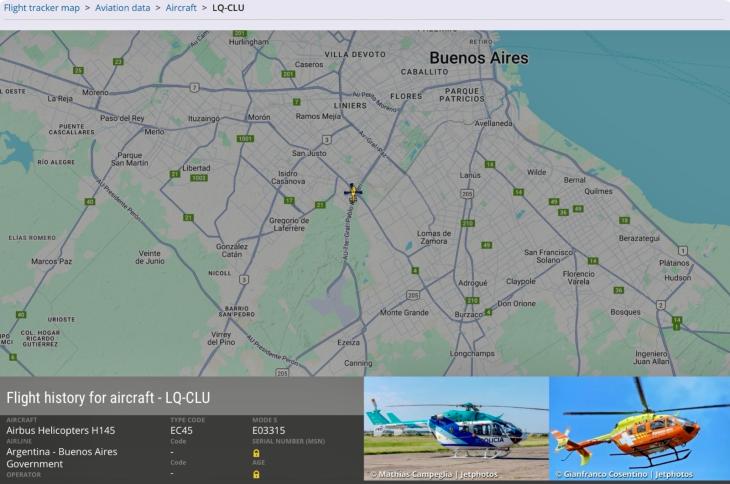Click the San Francisco Solano map label
730x484 pixels.
pos(548,256)
